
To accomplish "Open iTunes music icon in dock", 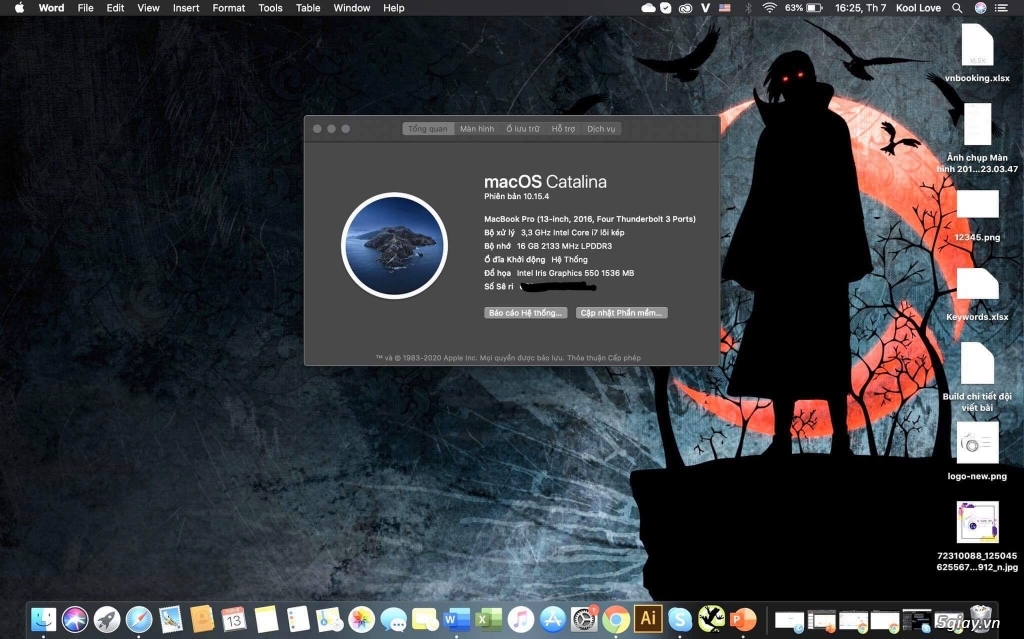I will pyautogui.click(x=520, y=619).
